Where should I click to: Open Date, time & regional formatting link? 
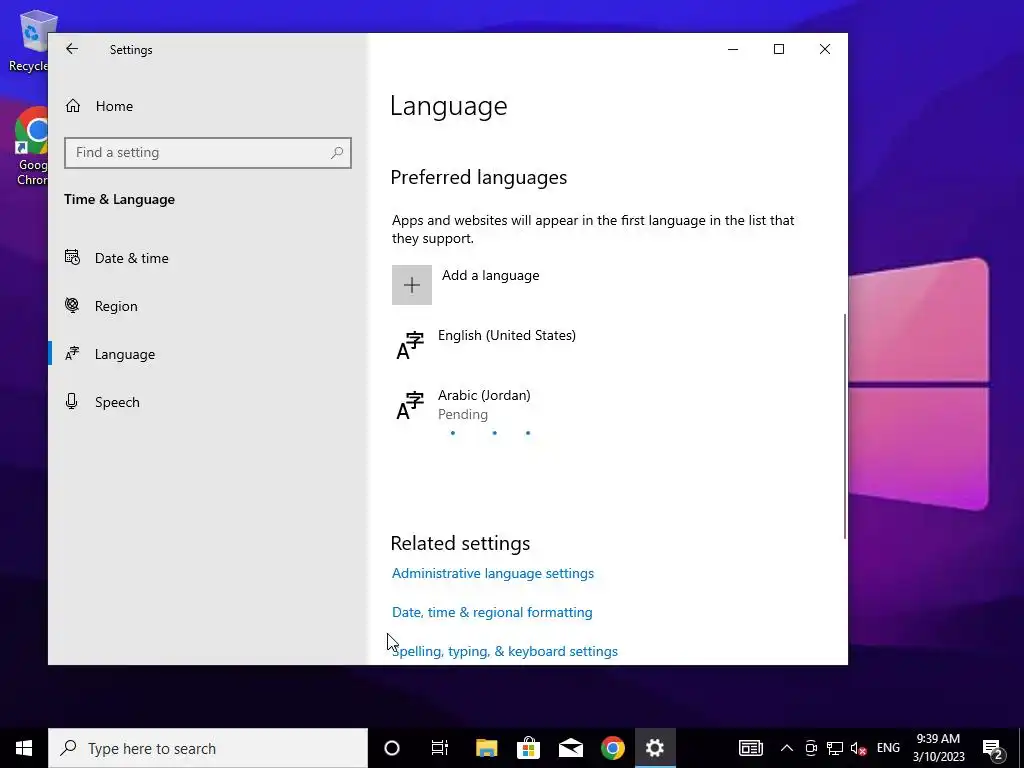coord(492,613)
